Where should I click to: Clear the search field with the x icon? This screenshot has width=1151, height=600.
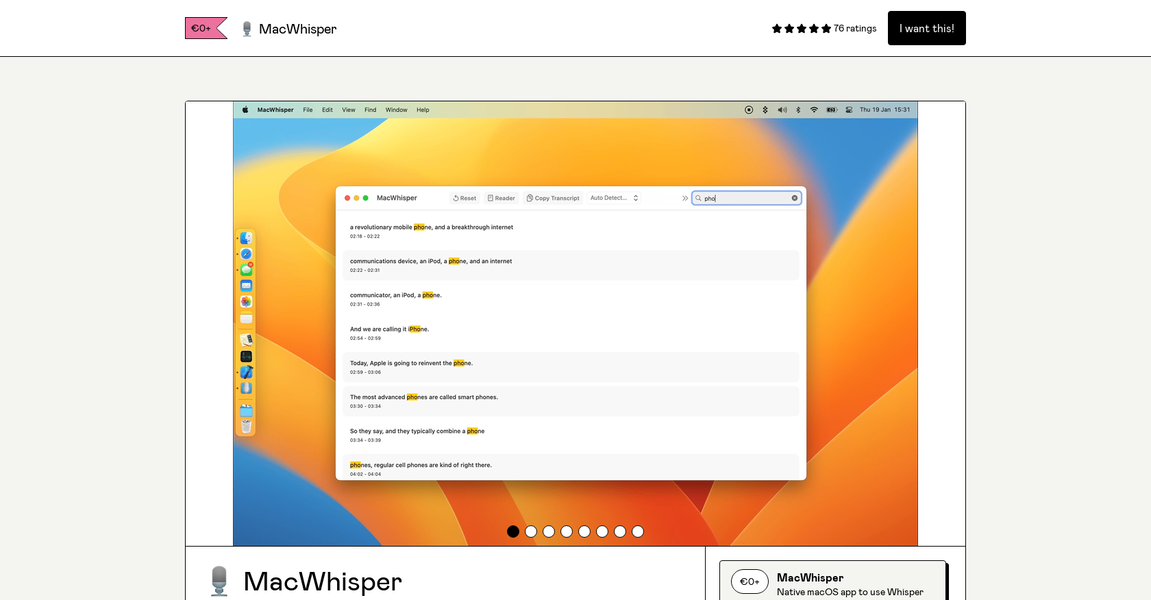pyautogui.click(x=794, y=197)
